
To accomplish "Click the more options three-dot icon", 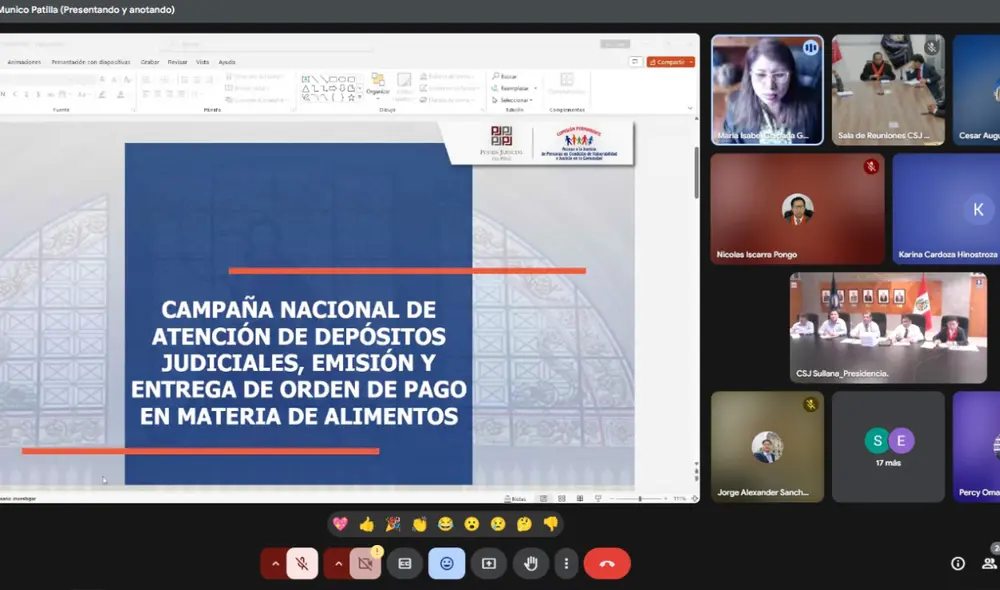I will click(x=566, y=564).
